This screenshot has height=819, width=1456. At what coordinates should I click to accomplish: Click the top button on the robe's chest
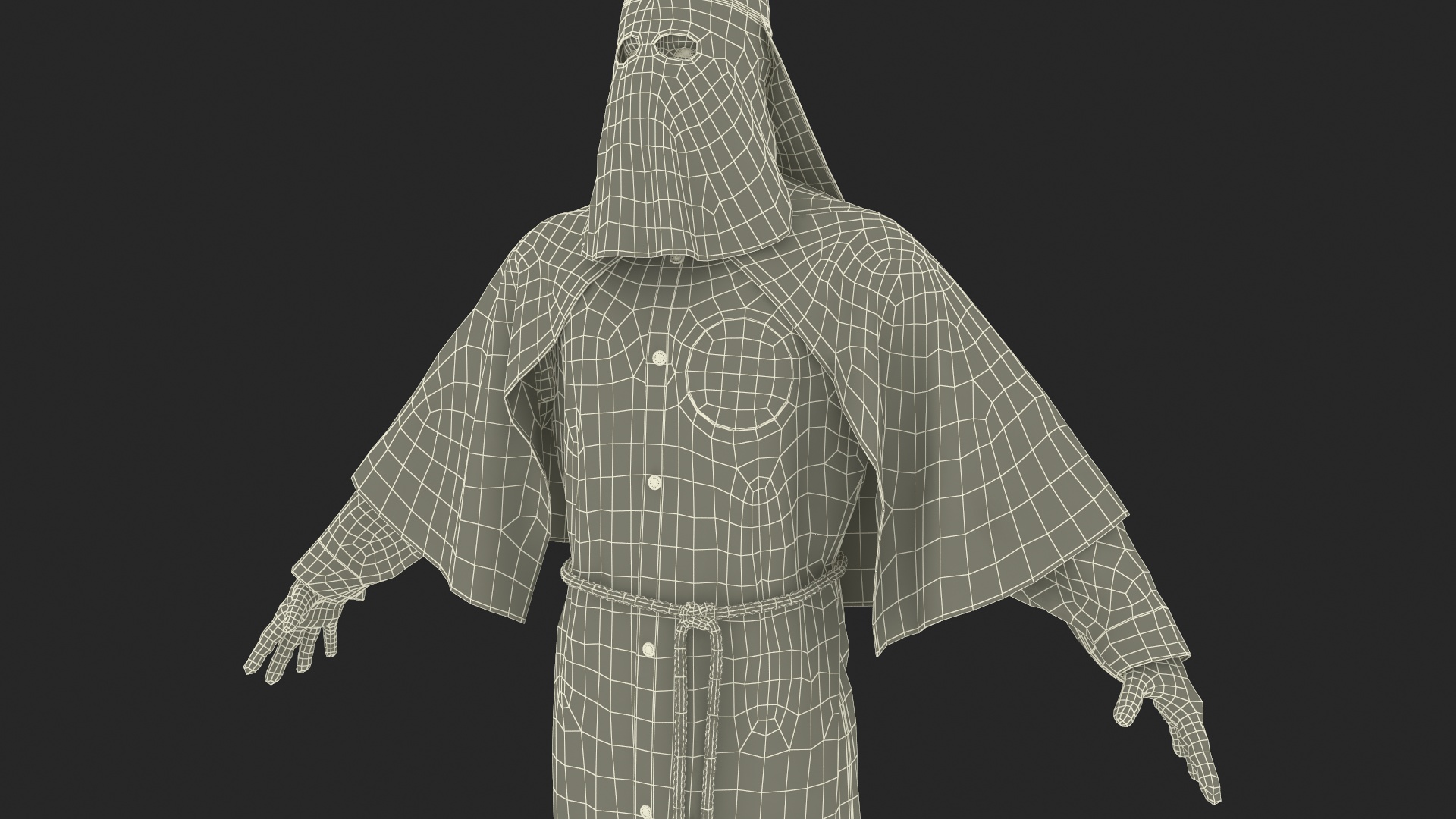[x=658, y=359]
